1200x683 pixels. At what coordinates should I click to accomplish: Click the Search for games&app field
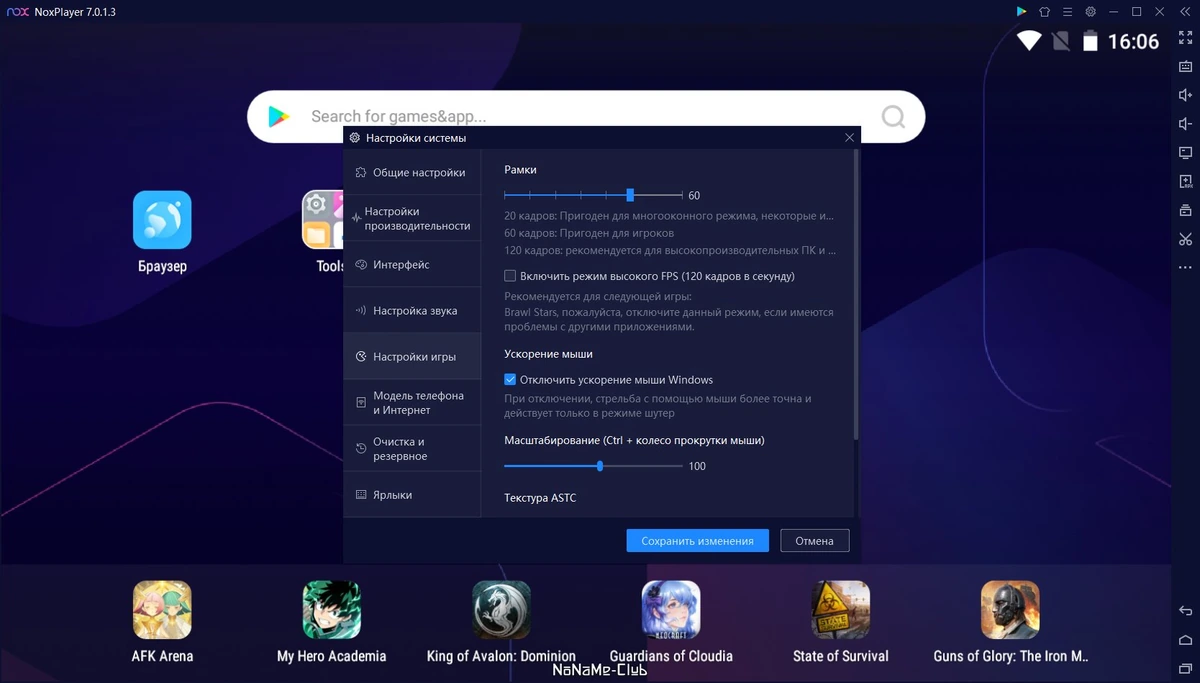pos(586,117)
